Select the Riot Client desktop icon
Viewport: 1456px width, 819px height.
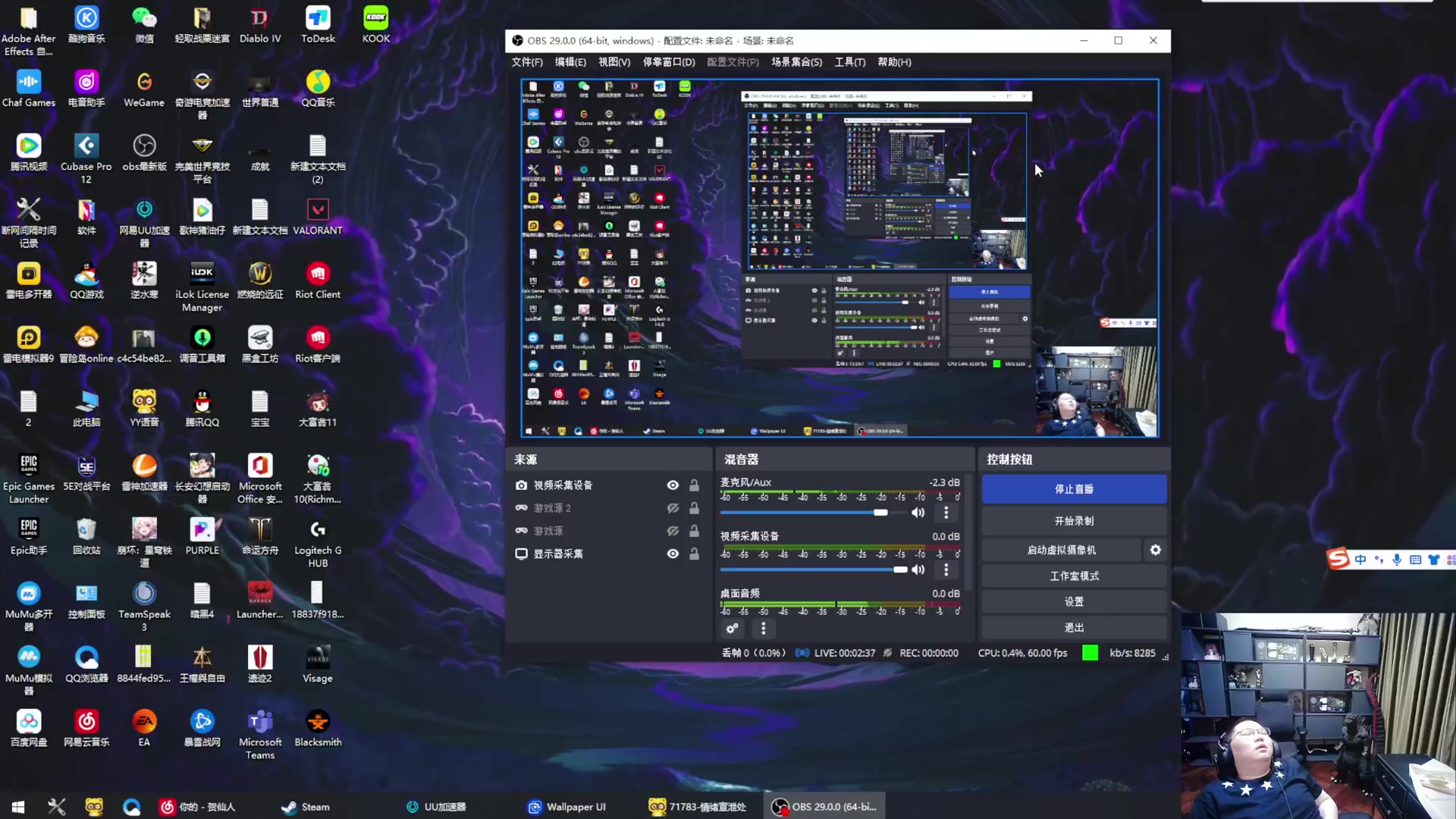click(x=318, y=281)
